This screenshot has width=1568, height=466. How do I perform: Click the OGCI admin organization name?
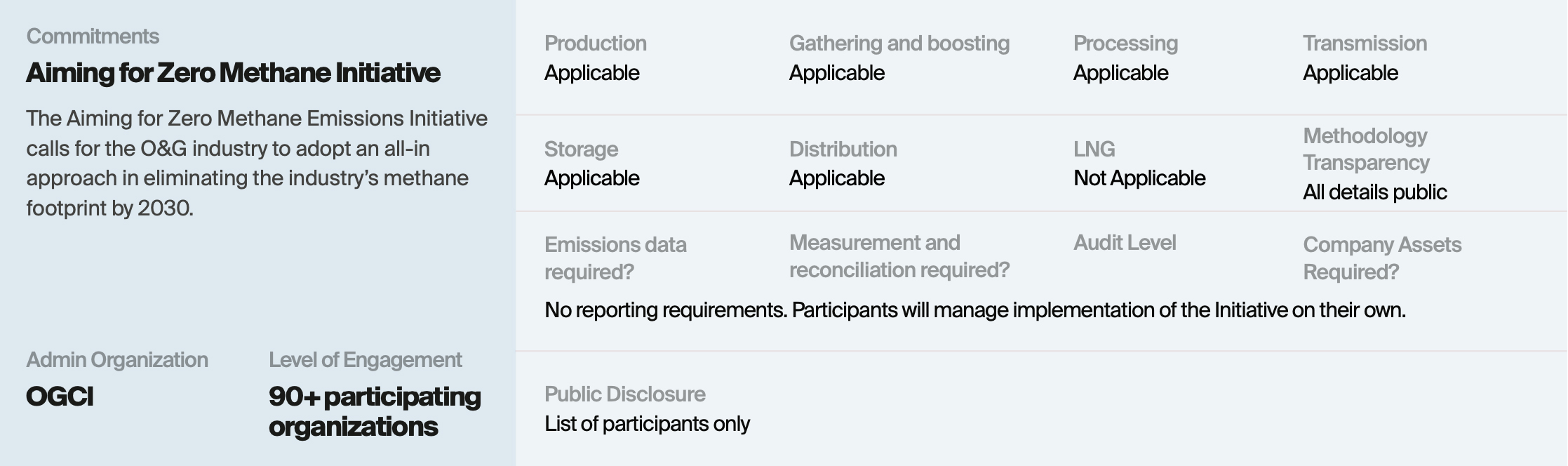[x=60, y=397]
